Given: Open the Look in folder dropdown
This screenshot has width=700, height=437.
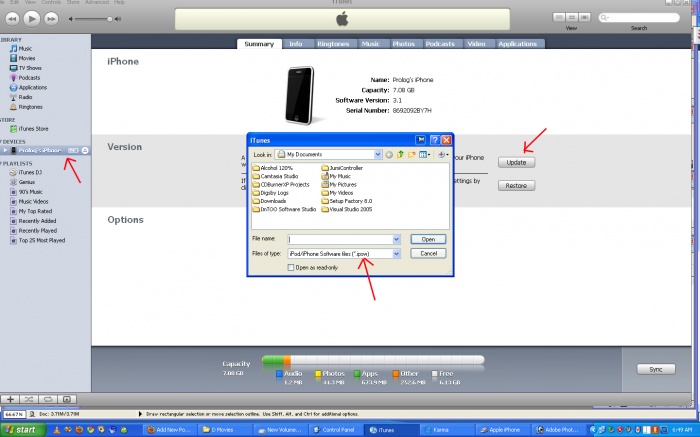Looking at the screenshot, I should point(378,154).
